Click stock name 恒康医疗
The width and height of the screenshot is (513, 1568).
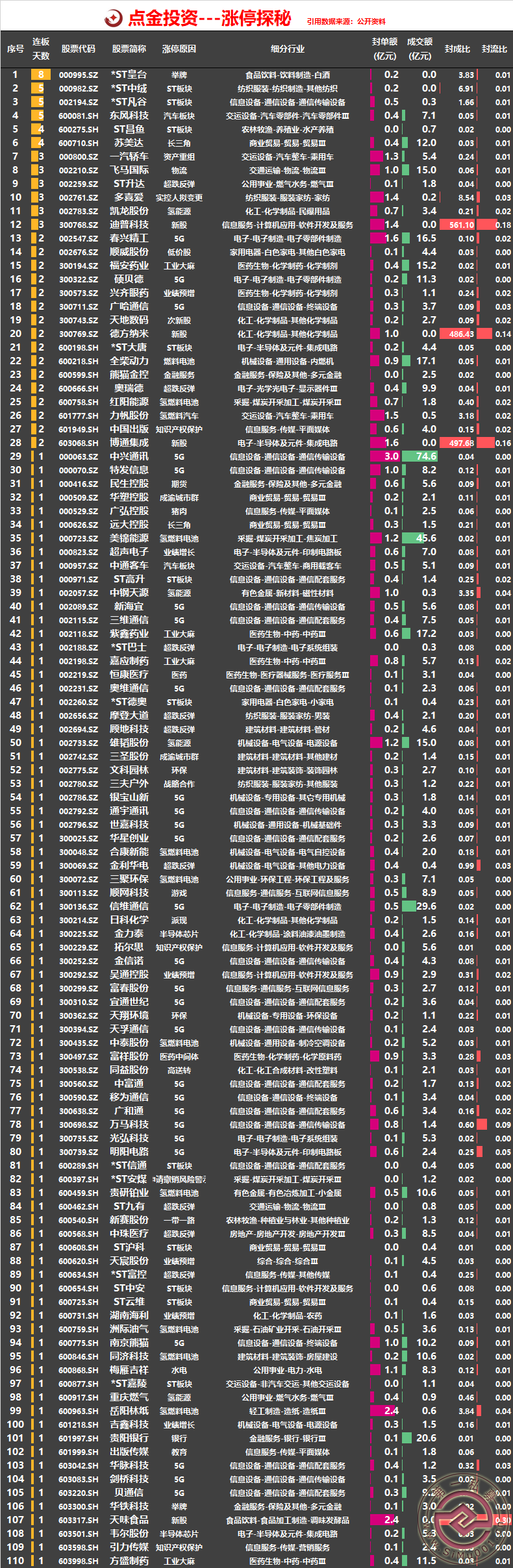(x=129, y=675)
